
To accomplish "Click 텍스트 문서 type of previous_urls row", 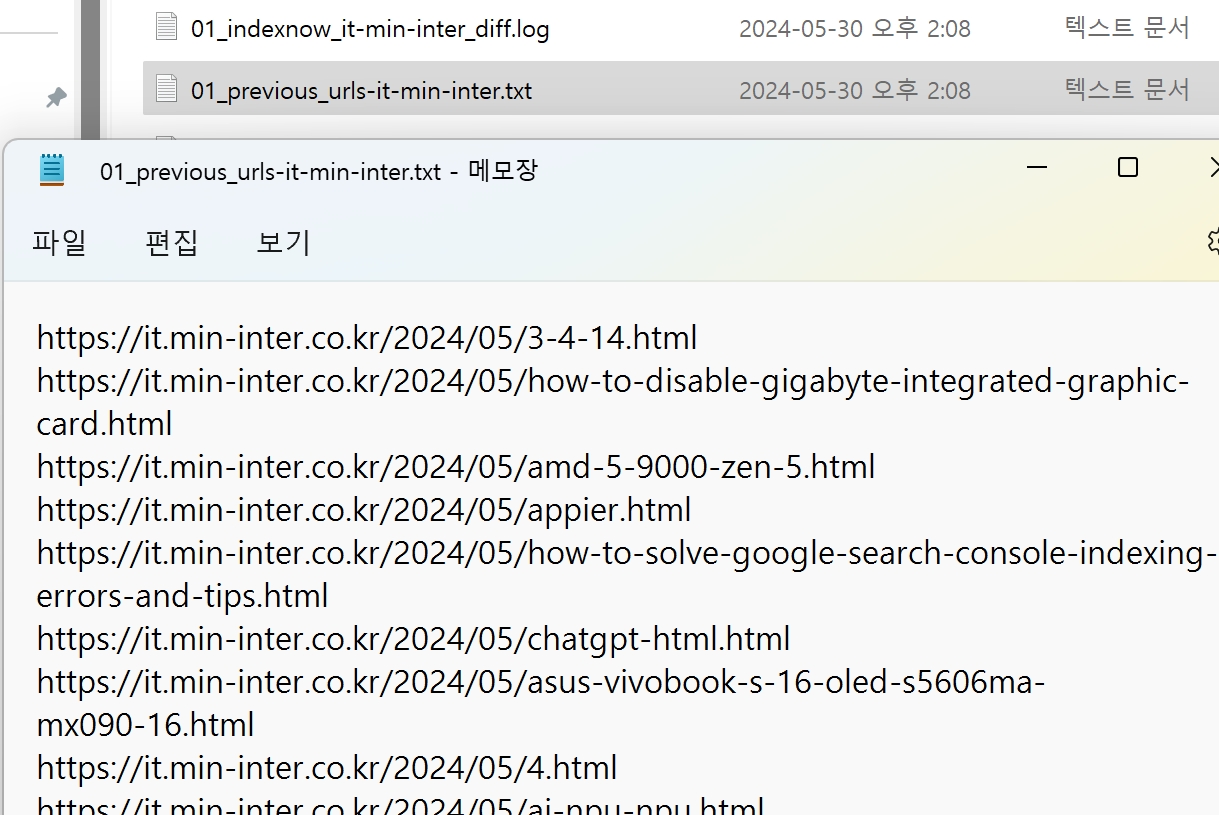I will pos(1127,90).
